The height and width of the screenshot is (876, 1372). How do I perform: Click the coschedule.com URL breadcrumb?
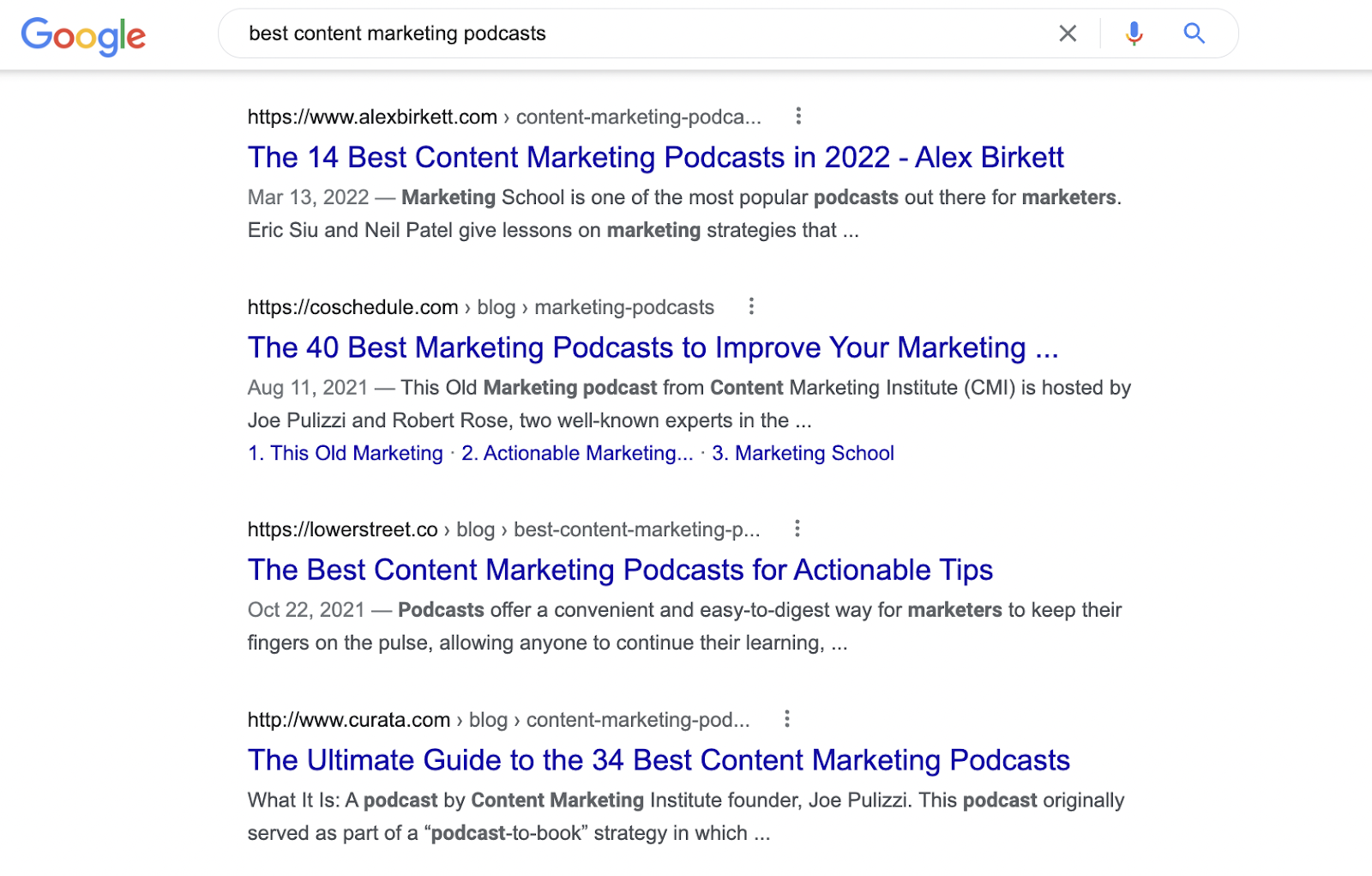pos(480,307)
